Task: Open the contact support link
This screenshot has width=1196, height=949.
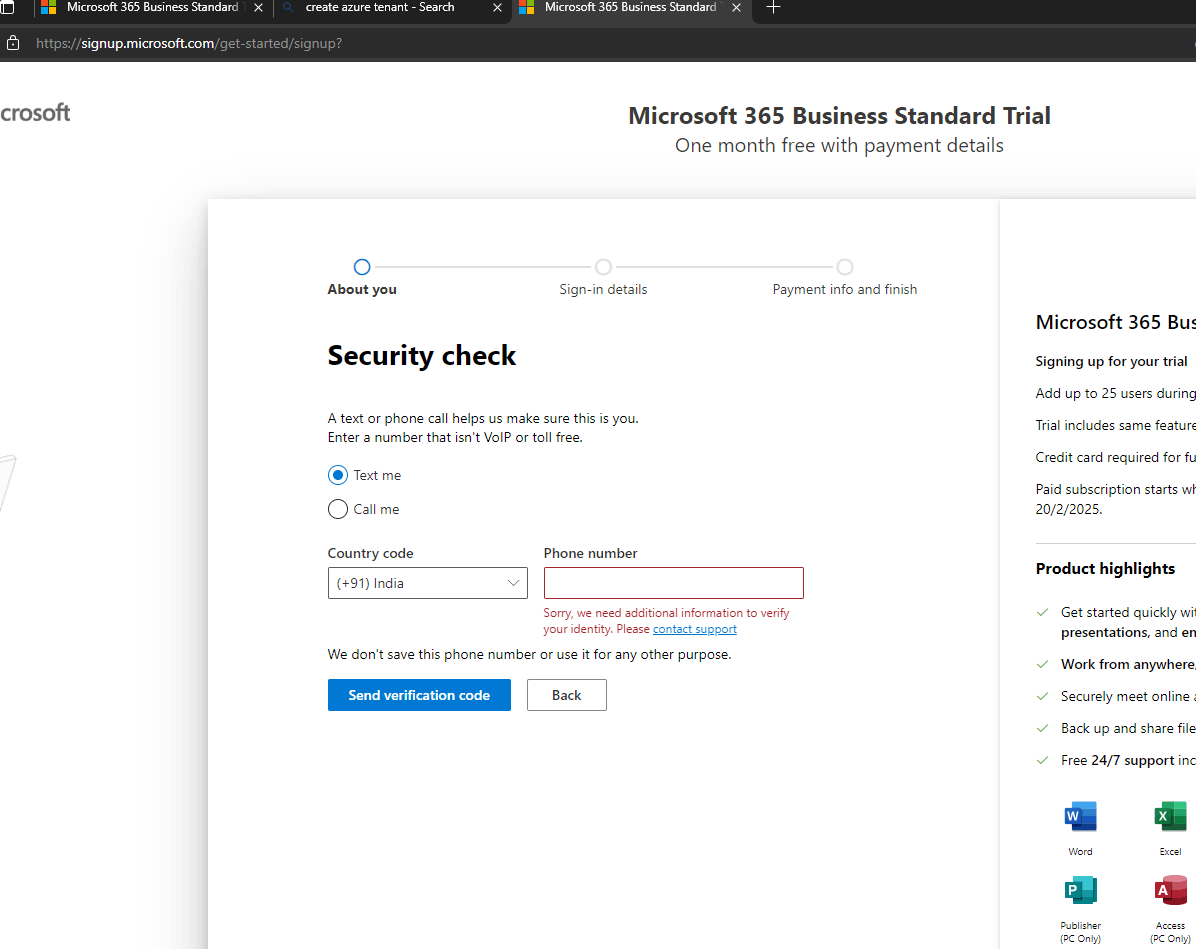Action: 695,629
